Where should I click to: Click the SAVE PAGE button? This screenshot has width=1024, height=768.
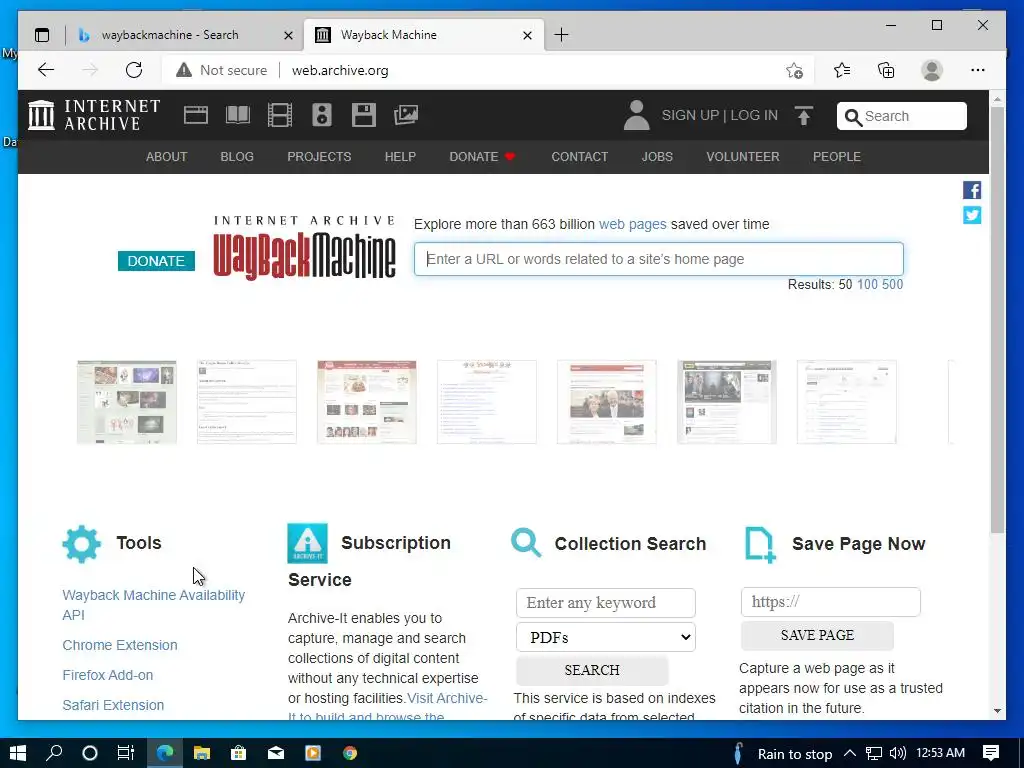[817, 635]
